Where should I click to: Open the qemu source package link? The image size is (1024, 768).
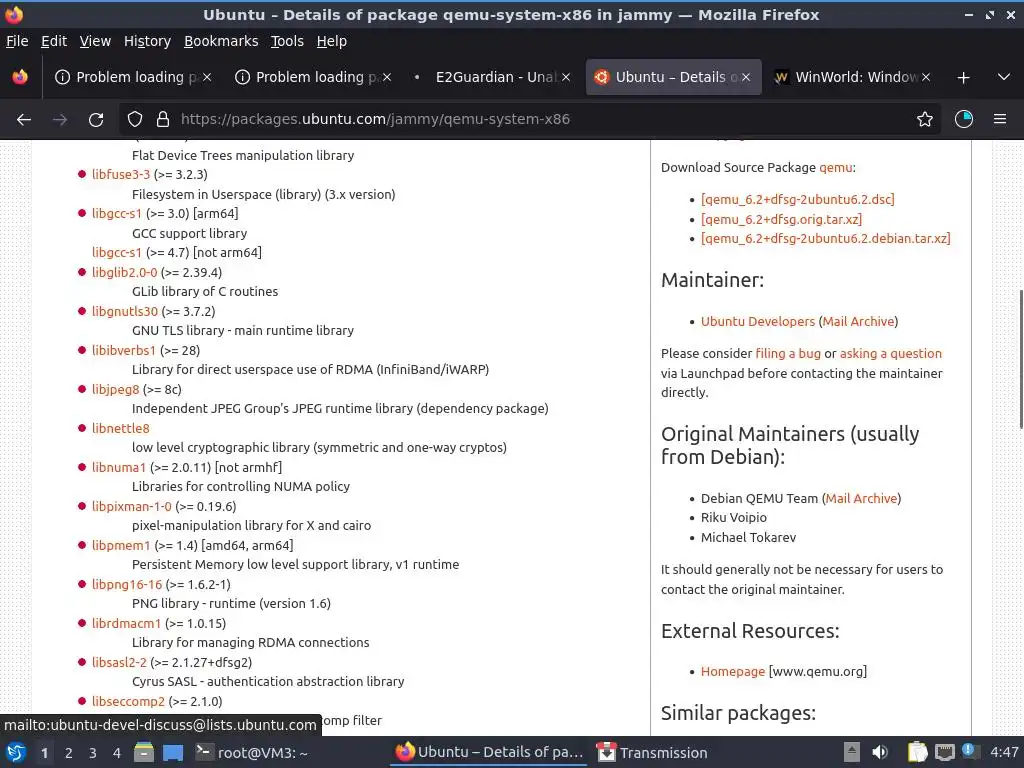pos(836,167)
